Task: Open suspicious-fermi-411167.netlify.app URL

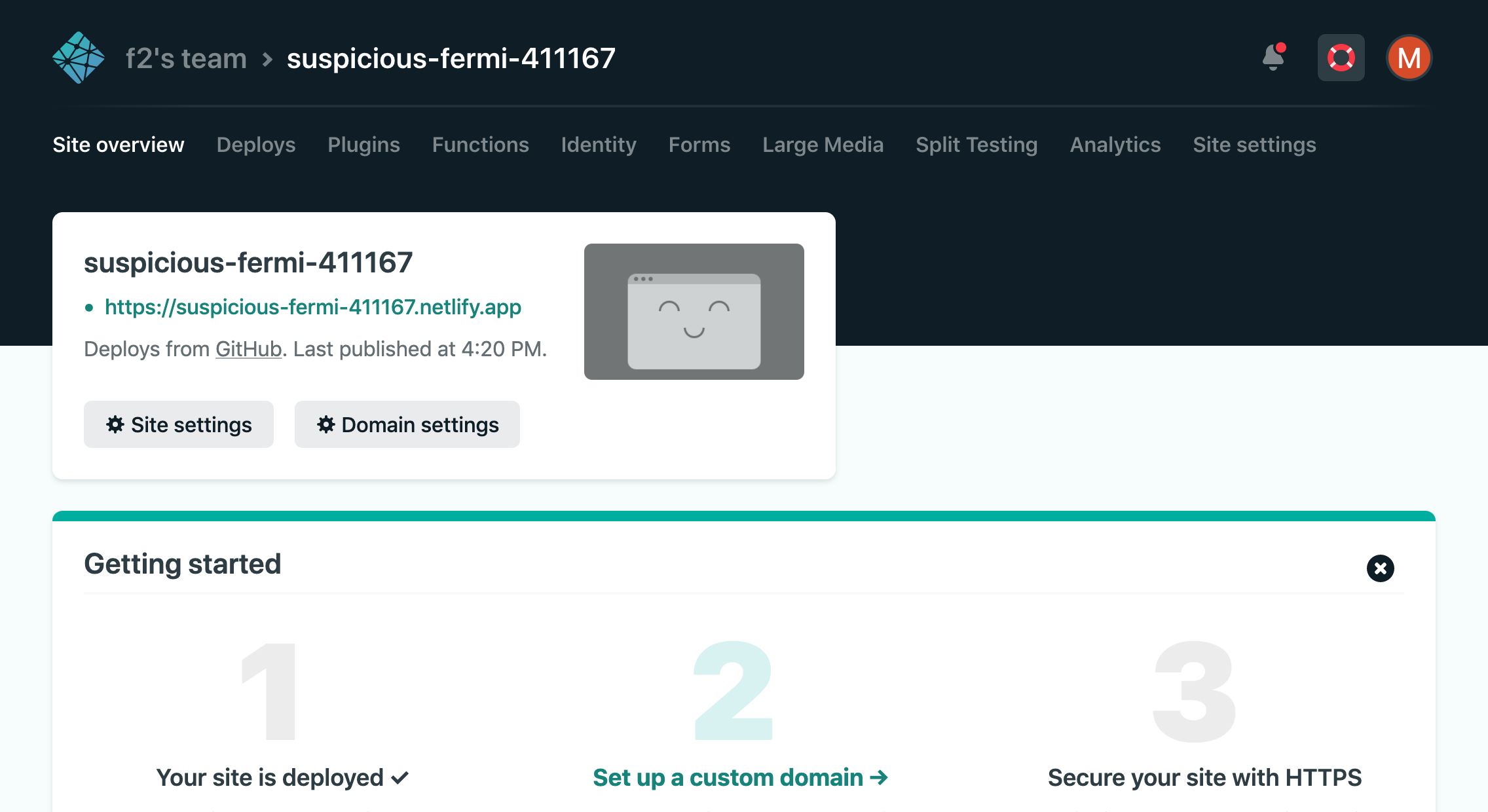Action: pos(314,307)
